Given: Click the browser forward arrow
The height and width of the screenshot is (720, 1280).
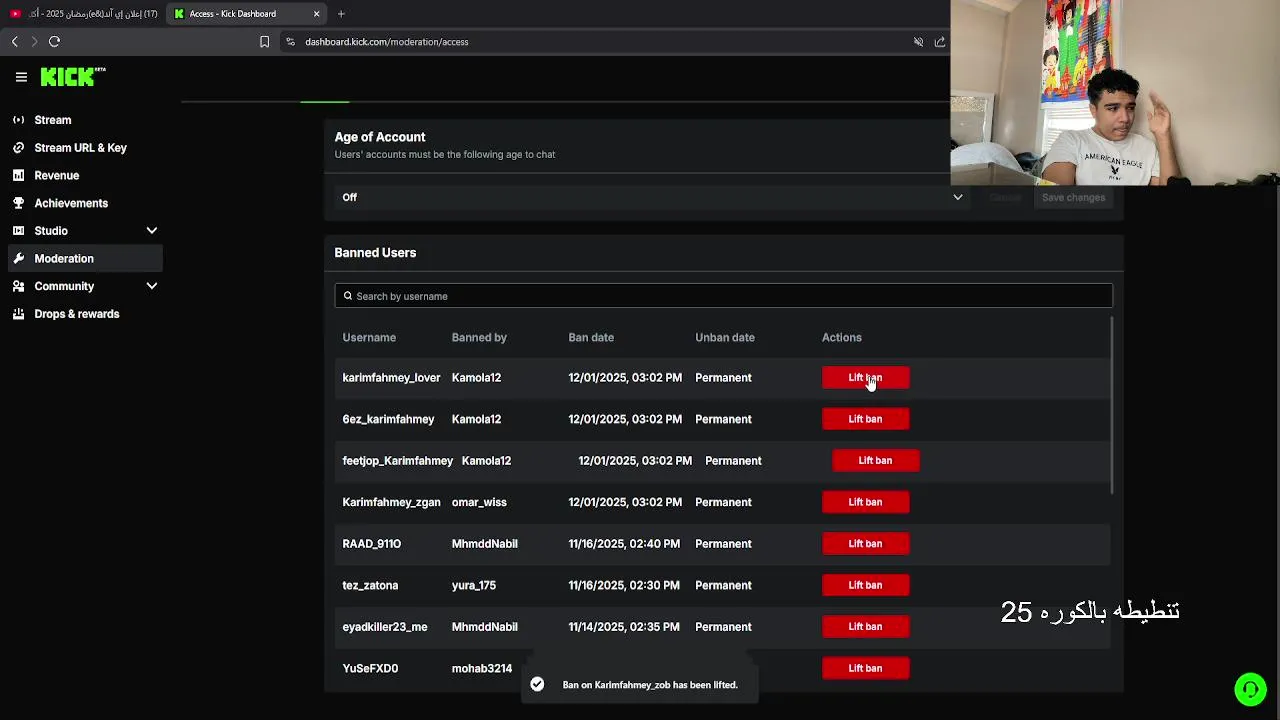Looking at the screenshot, I should pos(34,42).
